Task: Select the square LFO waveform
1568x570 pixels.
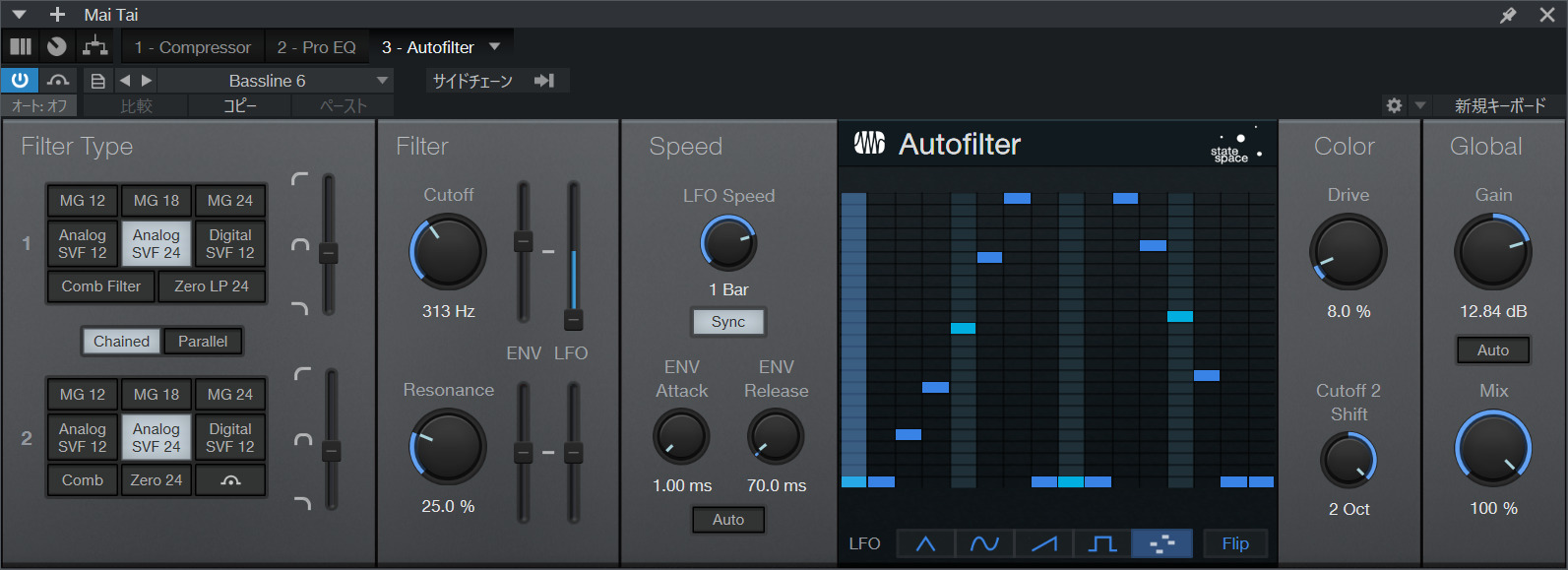Action: (x=1102, y=543)
